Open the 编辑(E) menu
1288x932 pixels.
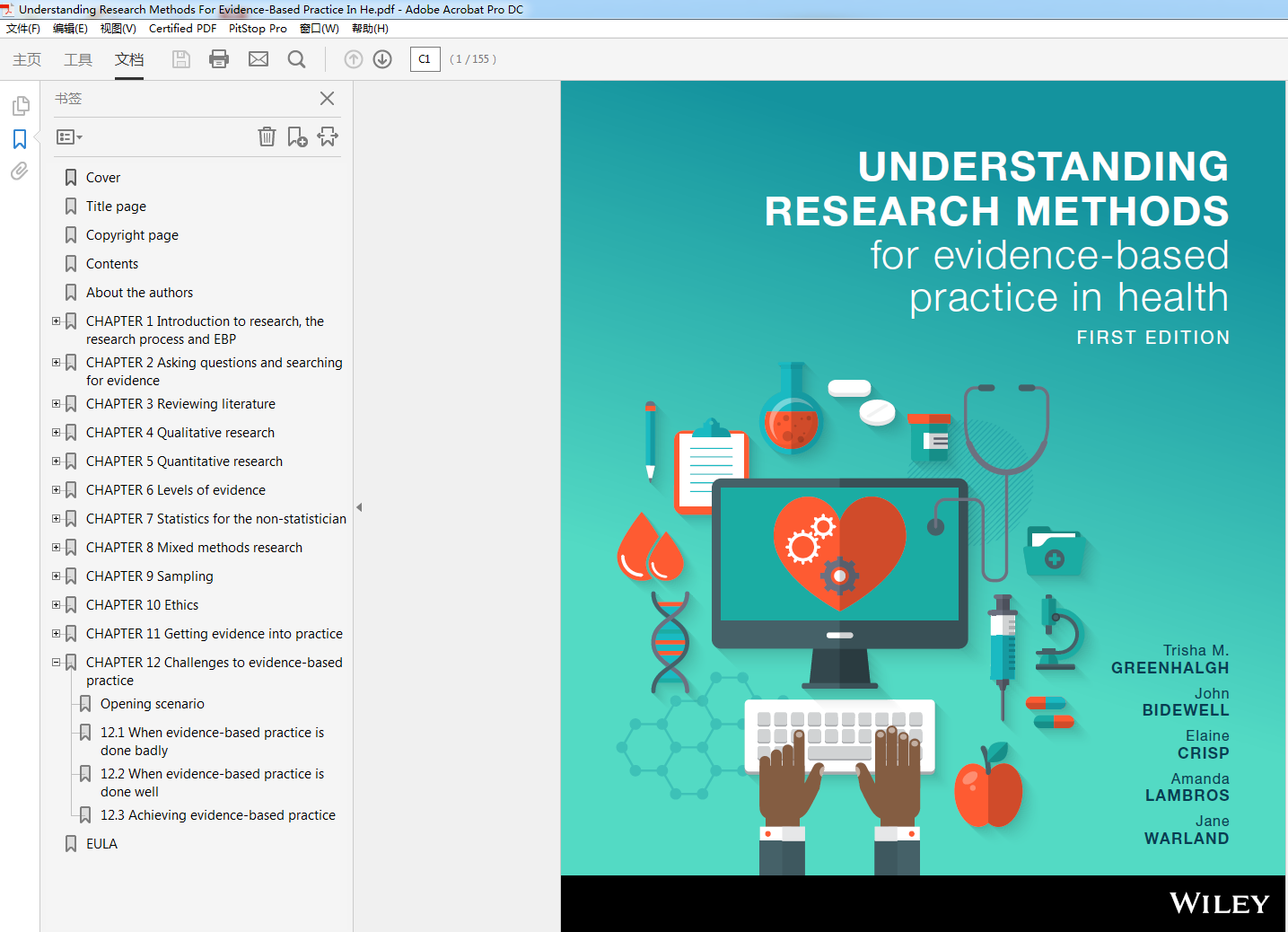coord(70,29)
